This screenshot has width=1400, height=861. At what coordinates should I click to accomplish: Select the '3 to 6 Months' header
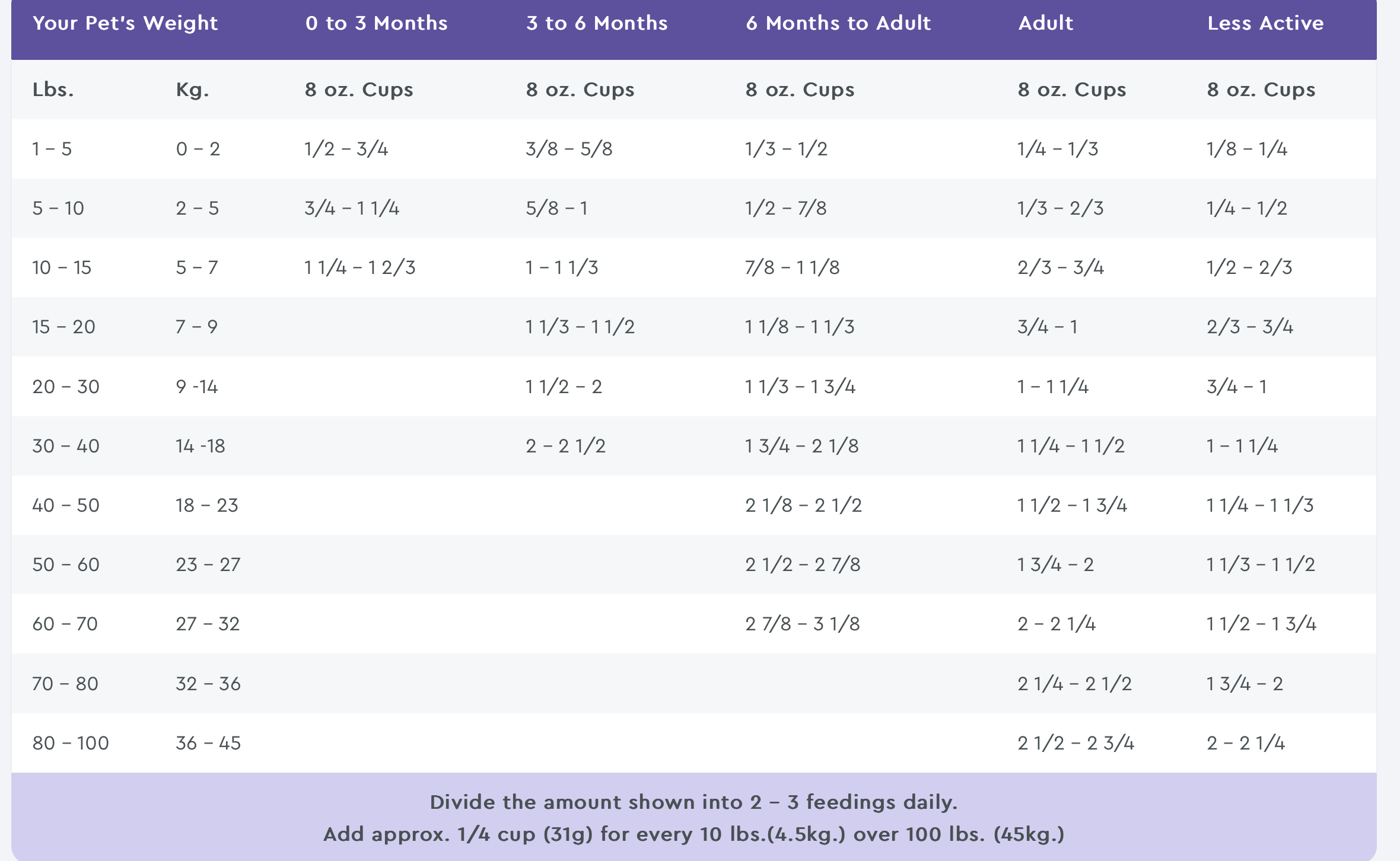tap(596, 23)
